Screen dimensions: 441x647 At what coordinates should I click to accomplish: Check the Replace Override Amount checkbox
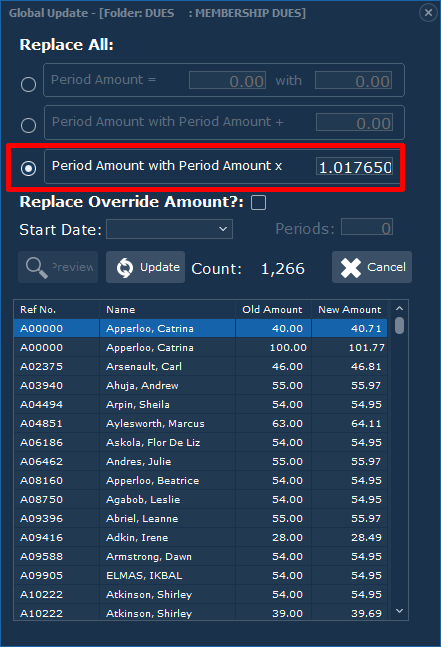point(259,203)
